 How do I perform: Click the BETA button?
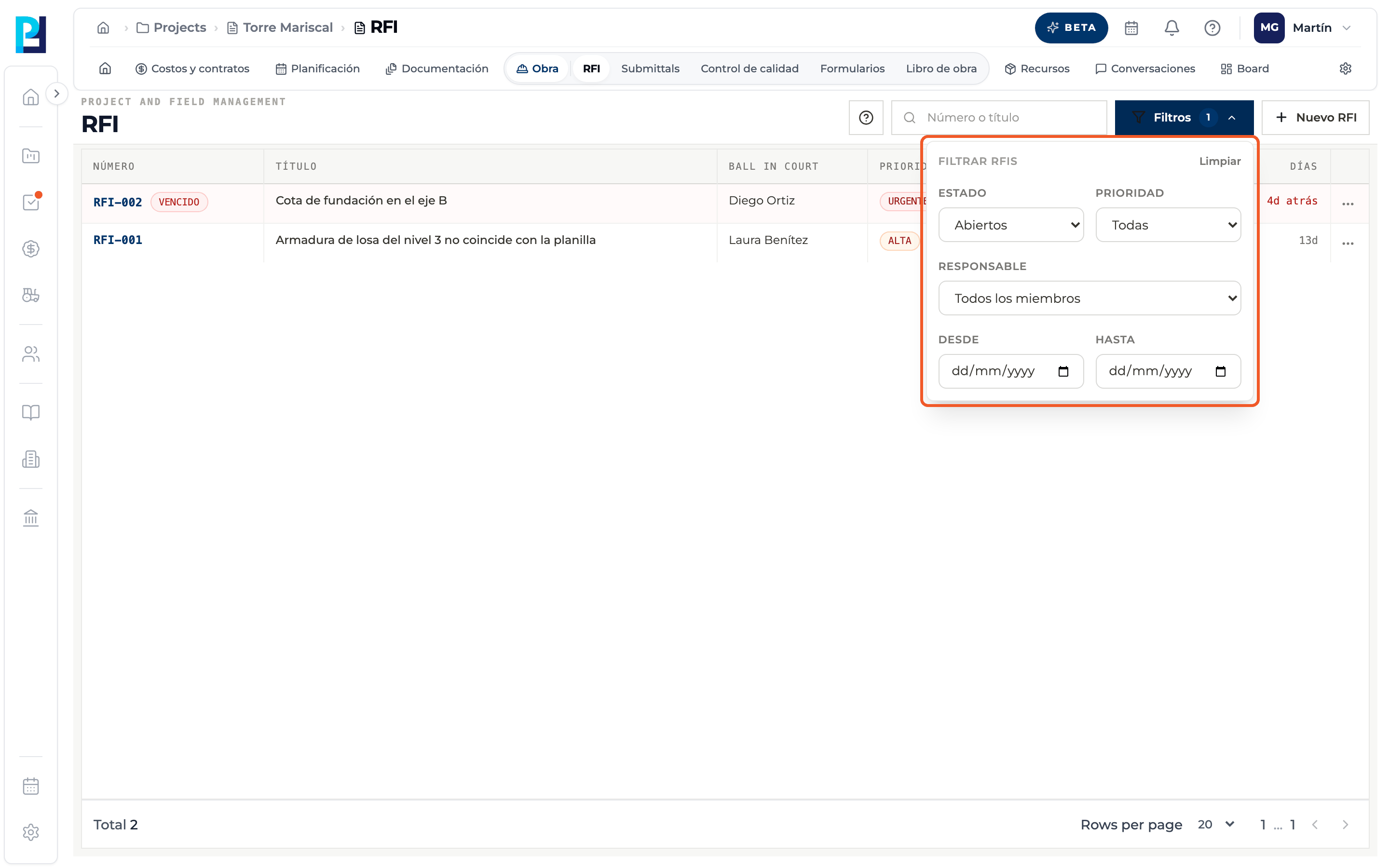click(x=1071, y=27)
